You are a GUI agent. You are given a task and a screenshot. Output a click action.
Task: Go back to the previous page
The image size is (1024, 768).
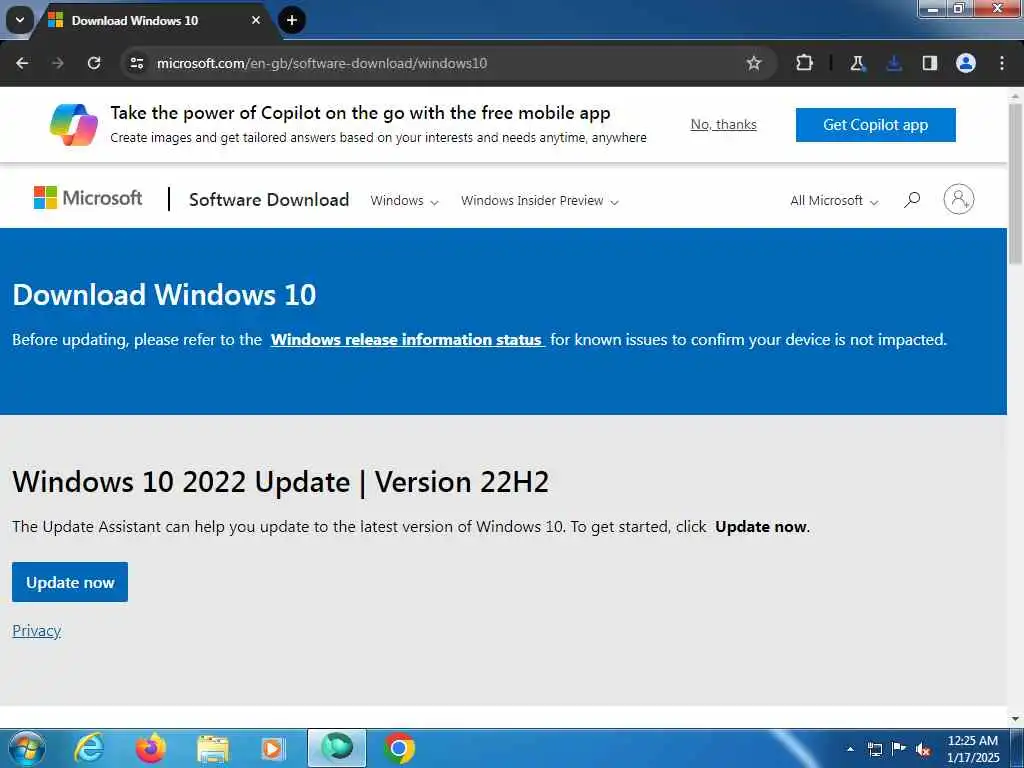[22, 63]
